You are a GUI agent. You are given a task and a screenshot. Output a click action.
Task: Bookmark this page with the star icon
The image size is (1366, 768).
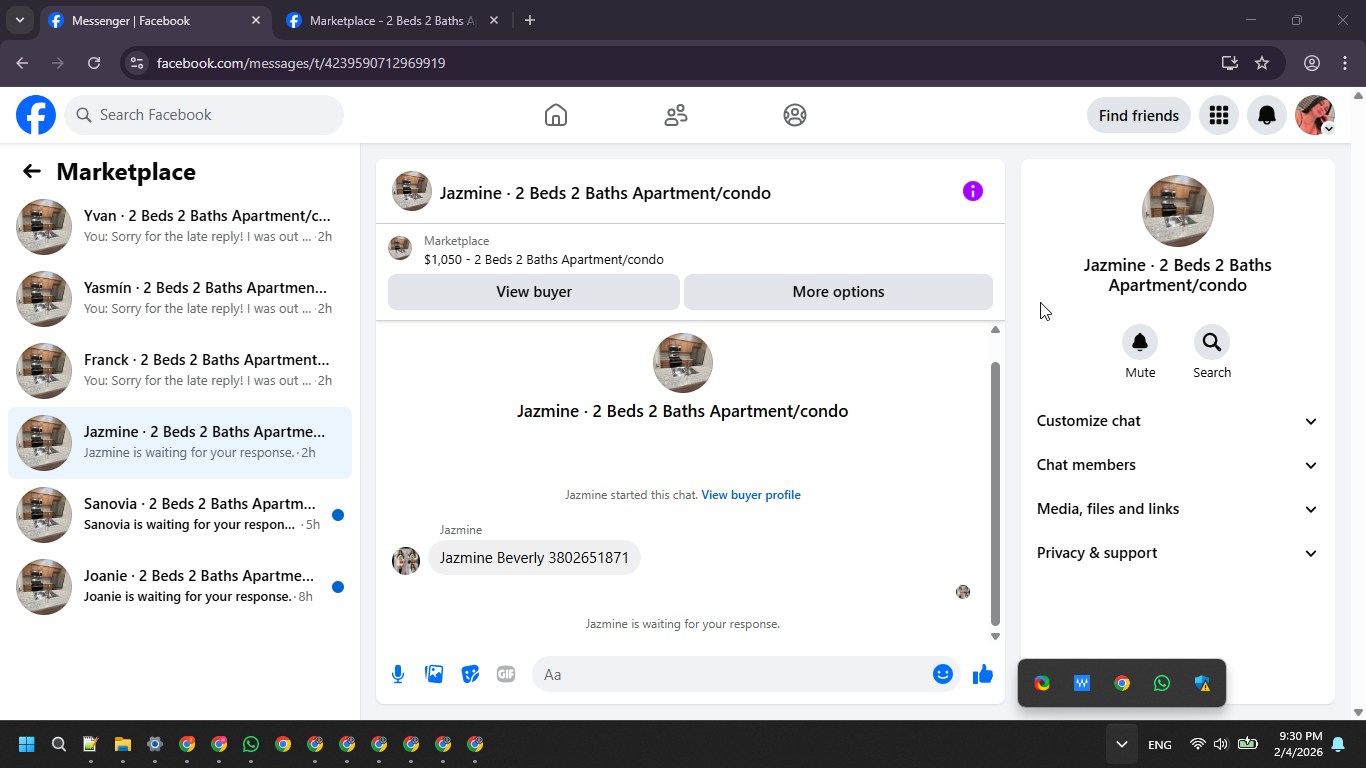1262,63
